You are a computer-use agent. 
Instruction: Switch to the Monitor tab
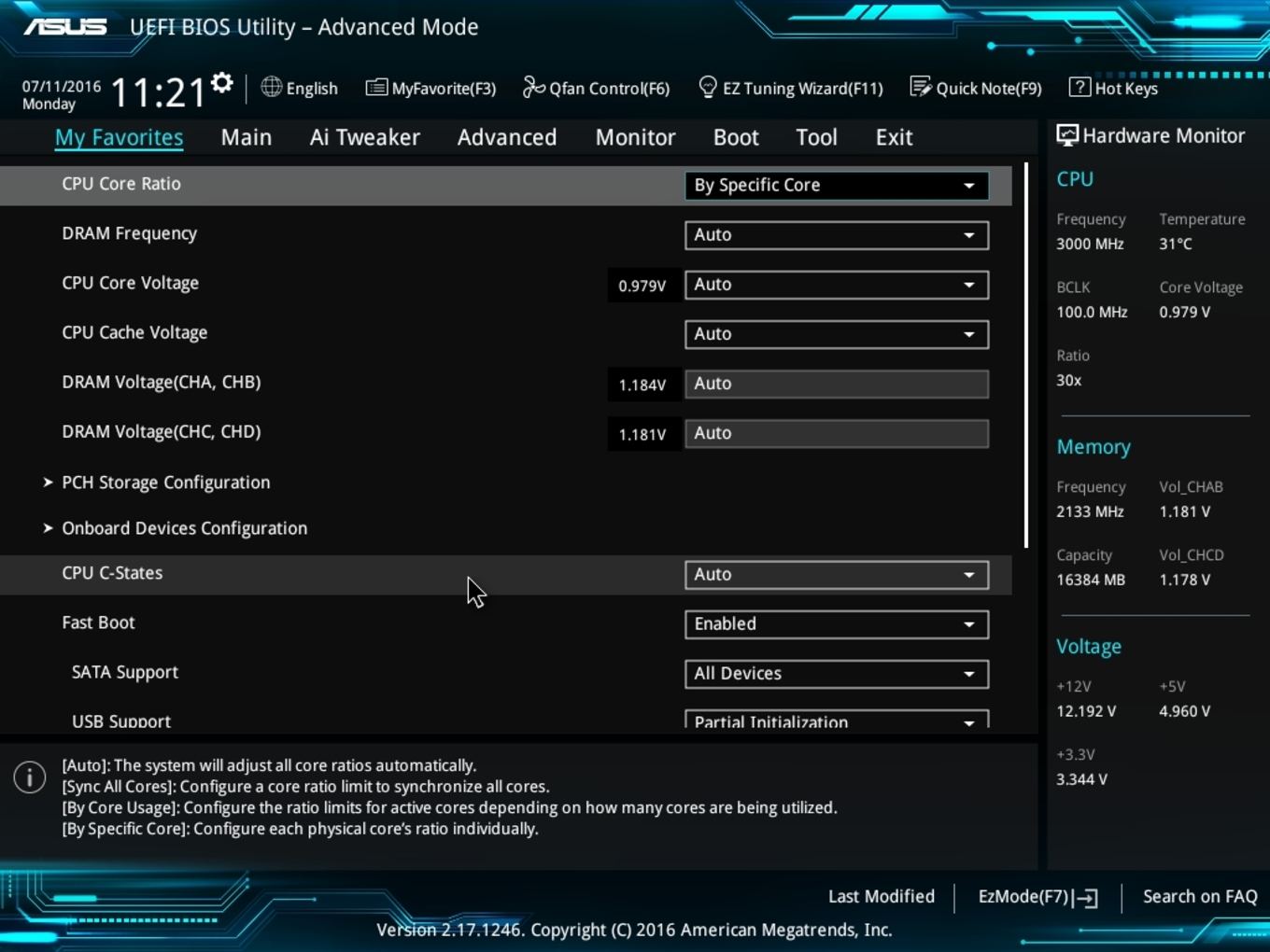[x=636, y=137]
